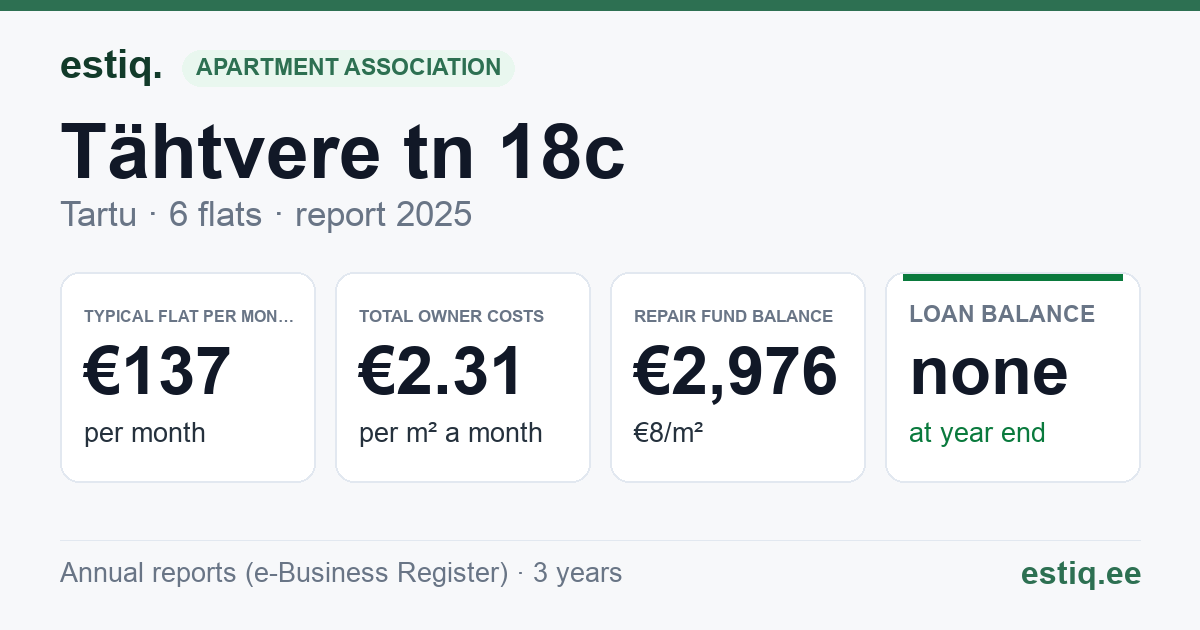Click the €137 value
Viewport: 1200px width, 630px height.
[158, 372]
